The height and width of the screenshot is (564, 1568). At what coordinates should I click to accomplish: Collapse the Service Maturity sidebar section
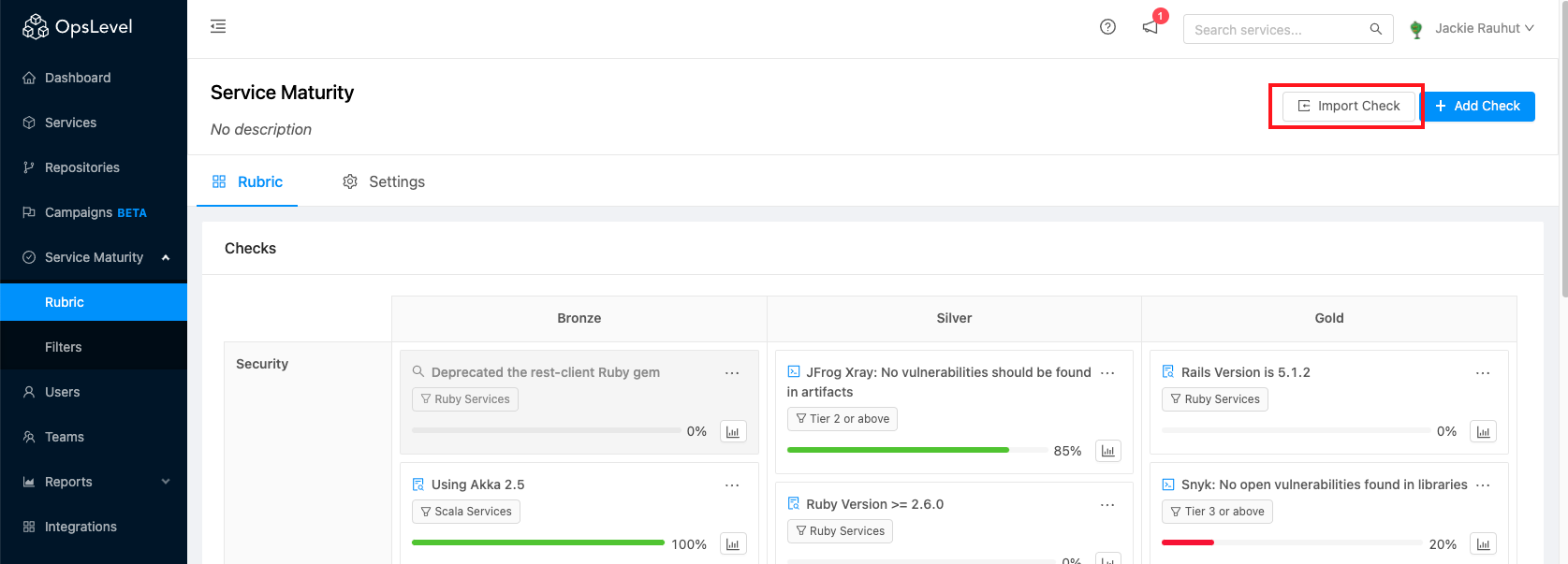point(166,257)
